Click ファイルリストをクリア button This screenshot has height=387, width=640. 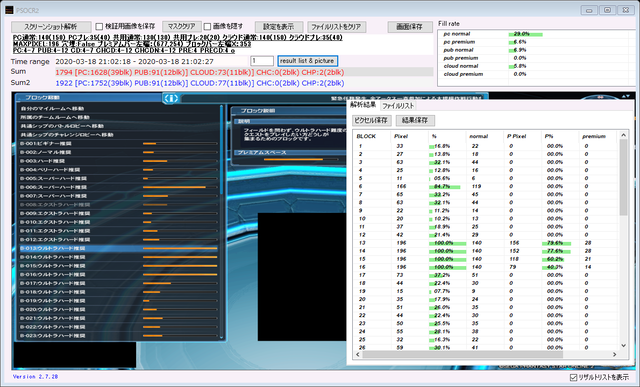337,27
